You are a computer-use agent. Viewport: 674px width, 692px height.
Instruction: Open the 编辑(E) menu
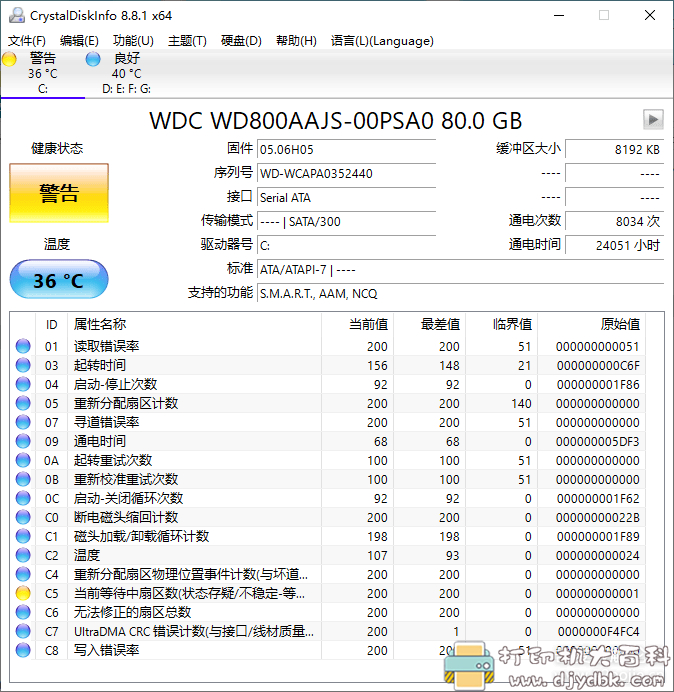tap(79, 41)
